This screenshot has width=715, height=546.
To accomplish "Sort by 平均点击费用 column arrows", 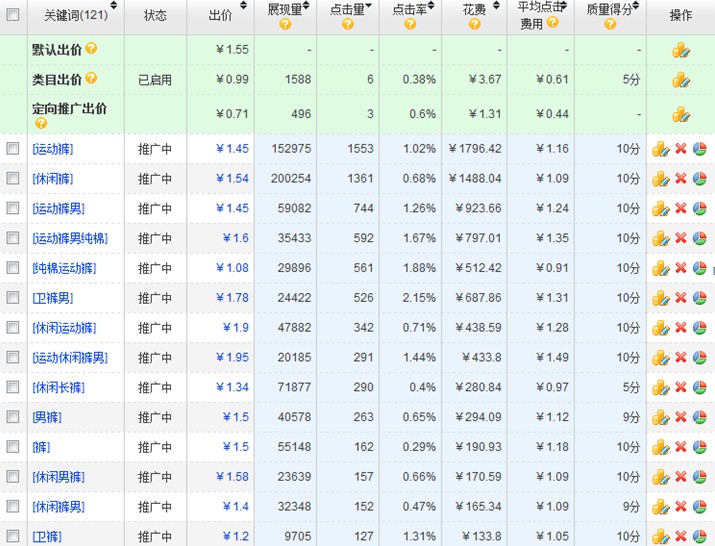I will (x=564, y=6).
